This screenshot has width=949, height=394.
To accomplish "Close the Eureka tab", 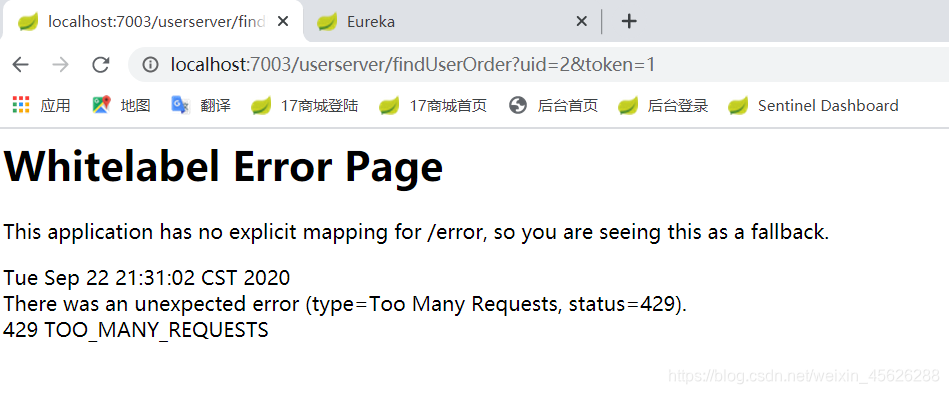I will click(581, 22).
